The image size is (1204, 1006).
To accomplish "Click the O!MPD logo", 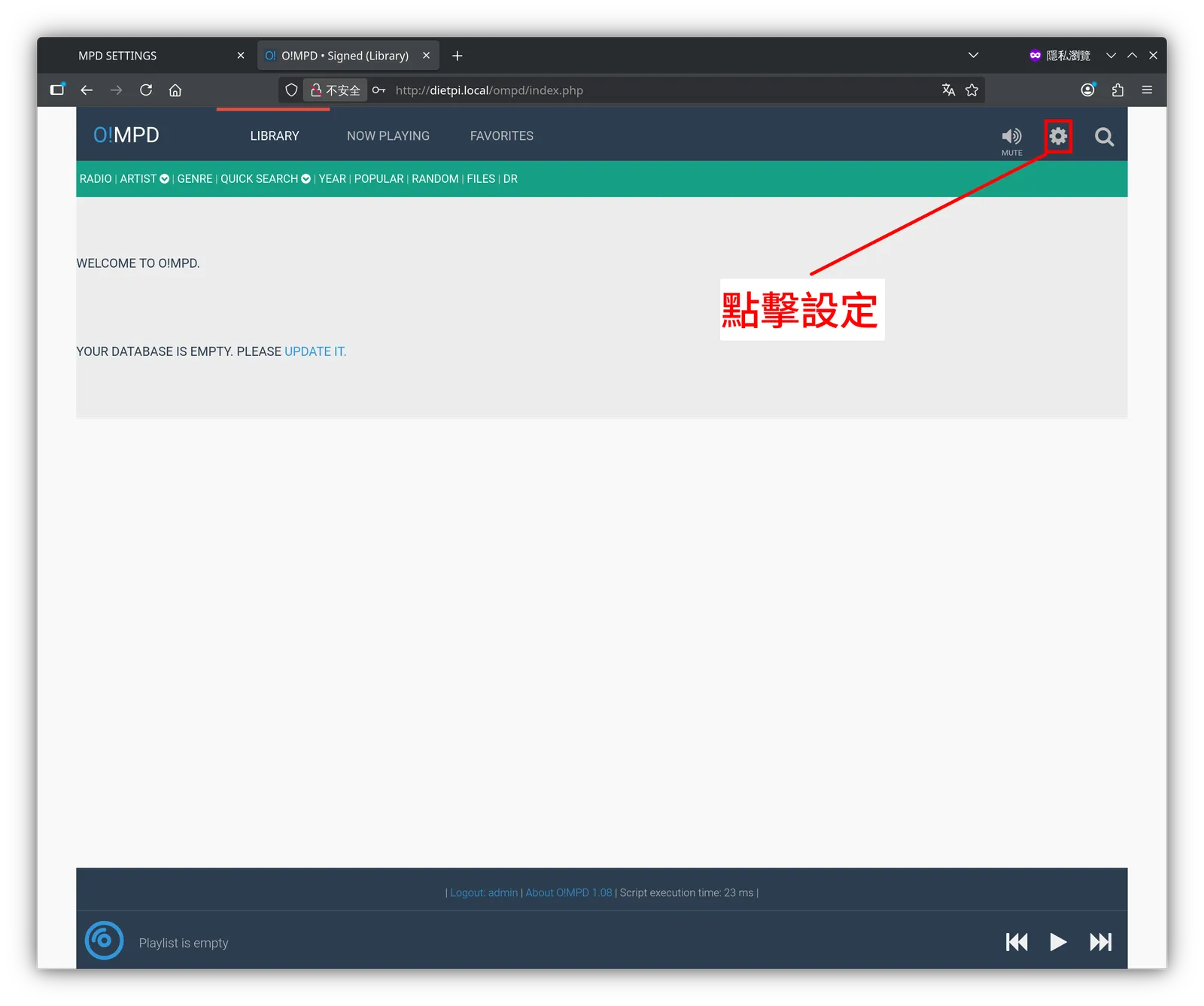I will coord(126,135).
